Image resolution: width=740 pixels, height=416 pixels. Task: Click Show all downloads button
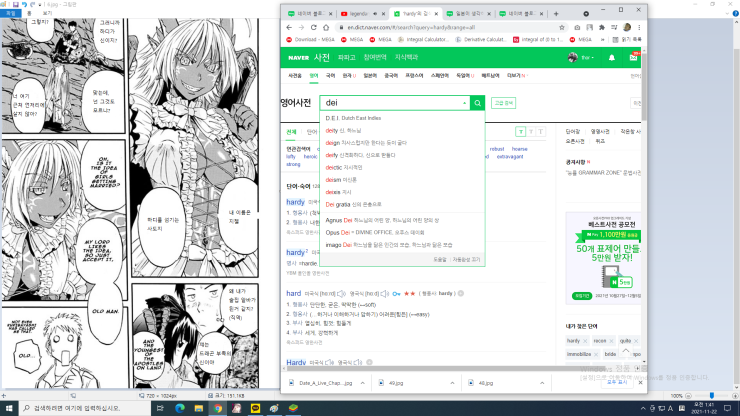click(617, 382)
